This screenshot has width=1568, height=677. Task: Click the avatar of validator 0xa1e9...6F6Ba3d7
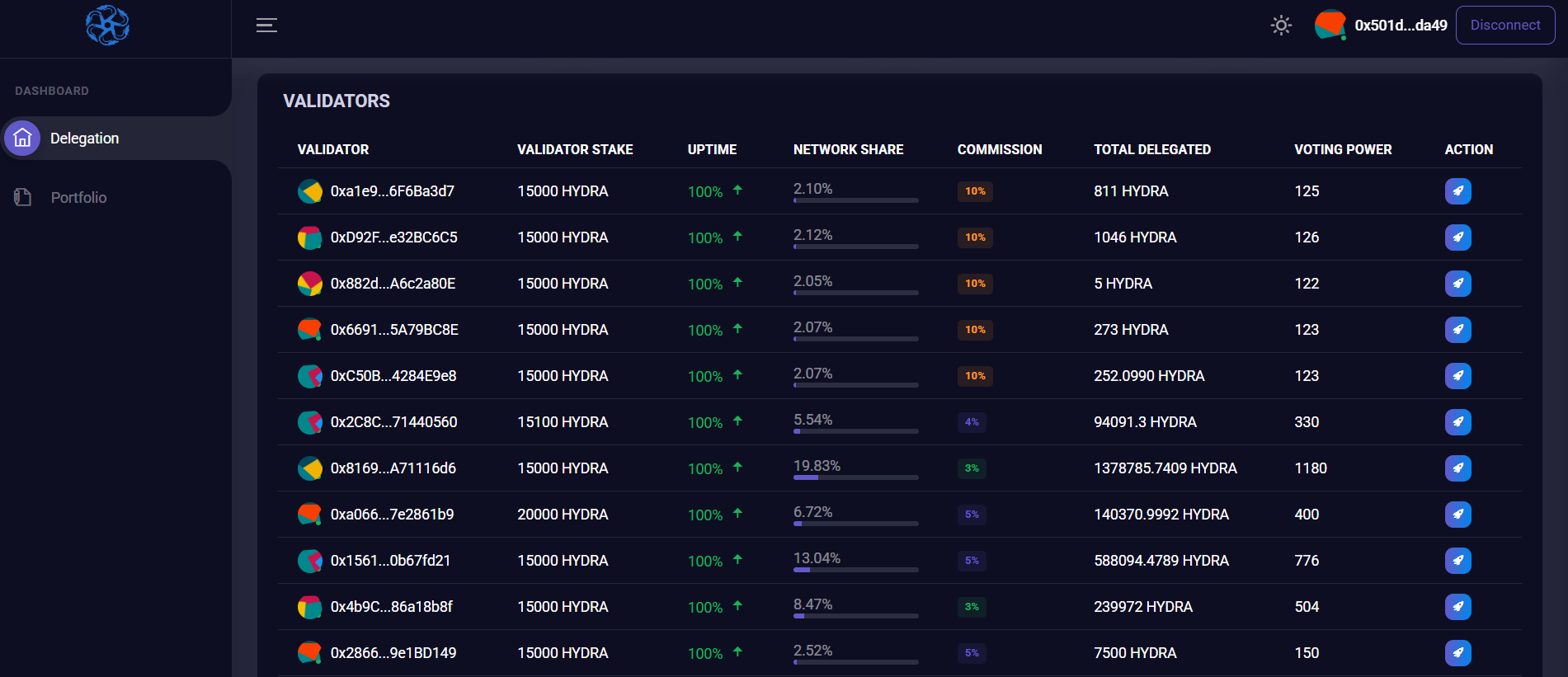click(x=310, y=191)
